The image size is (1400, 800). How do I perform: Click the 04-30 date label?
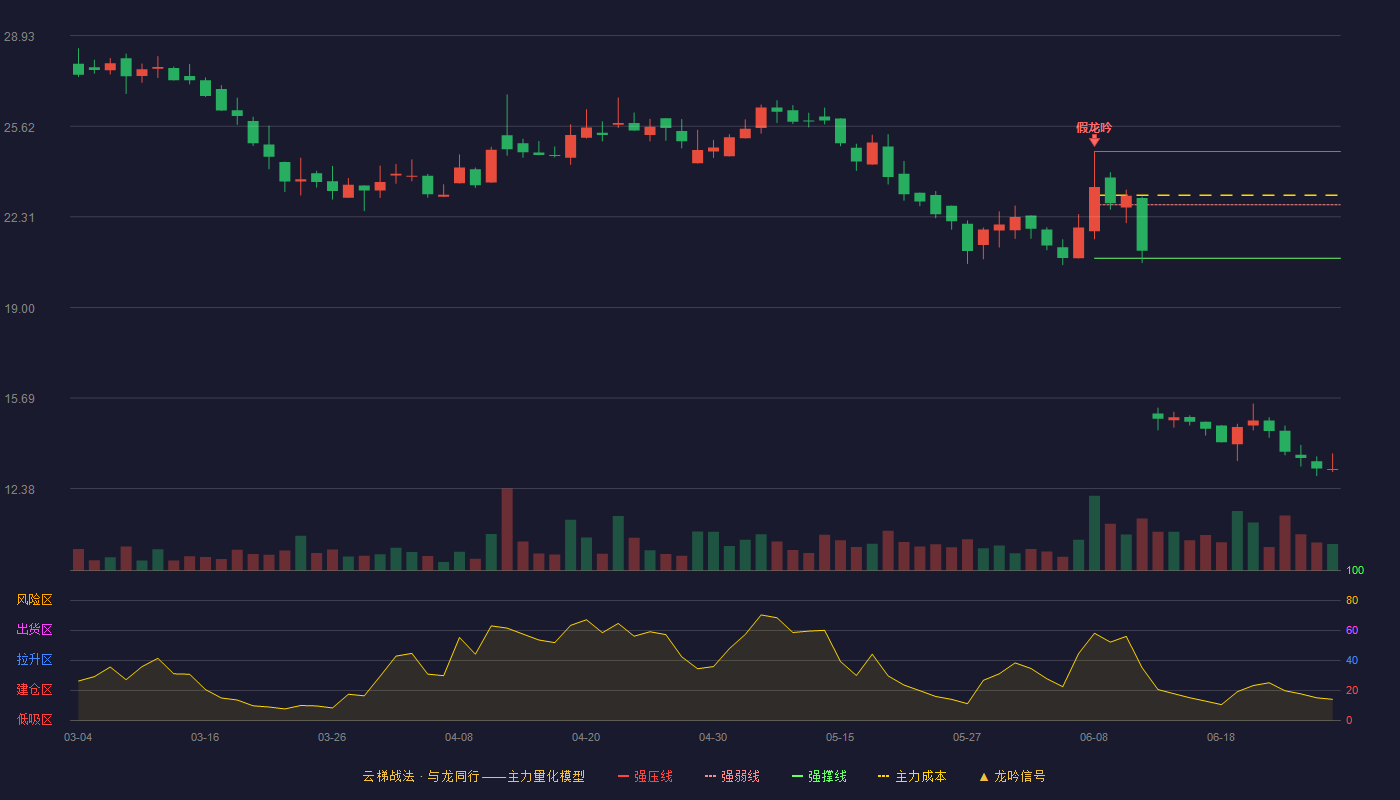coord(713,737)
